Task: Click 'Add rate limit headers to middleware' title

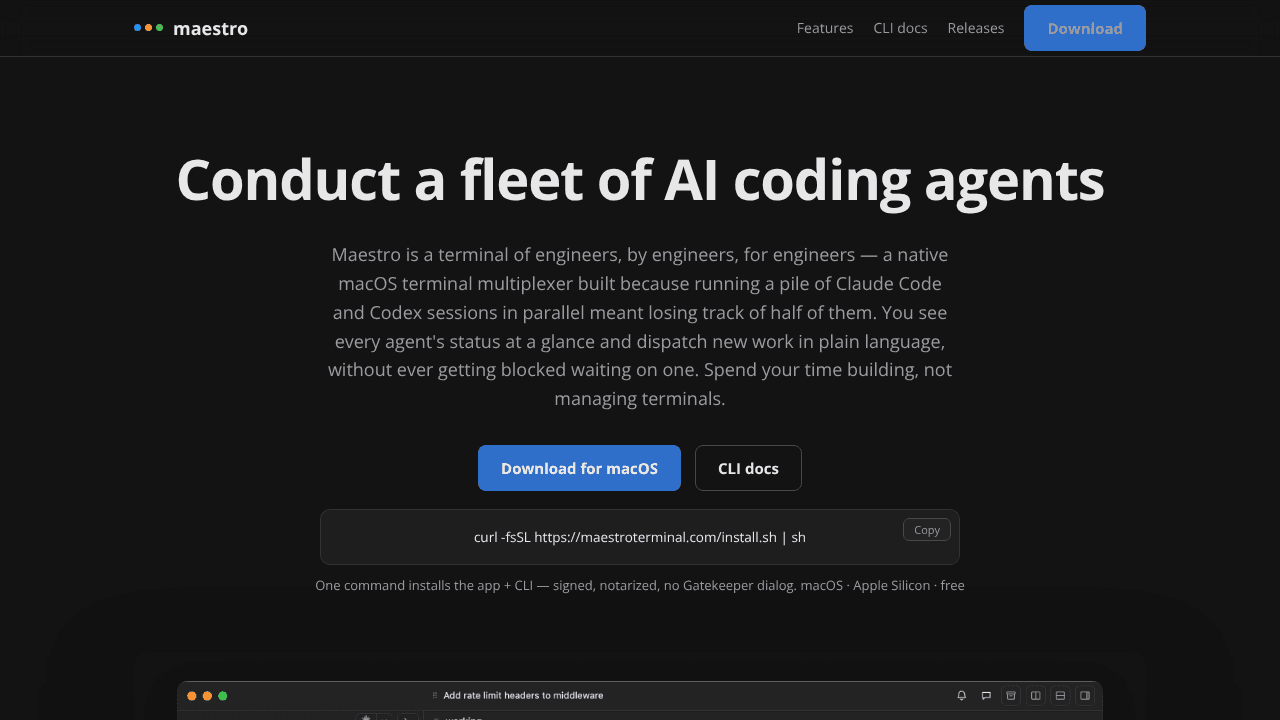Action: (523, 695)
